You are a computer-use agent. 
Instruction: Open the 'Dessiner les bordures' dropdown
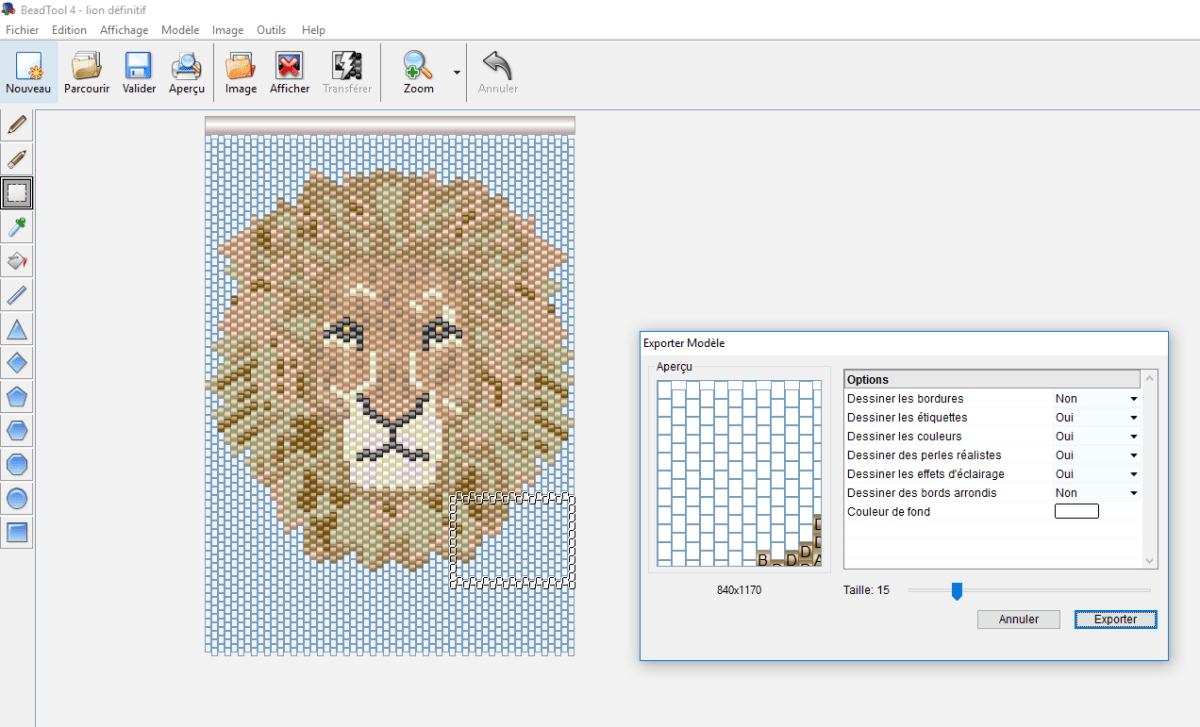pyautogui.click(x=1134, y=399)
